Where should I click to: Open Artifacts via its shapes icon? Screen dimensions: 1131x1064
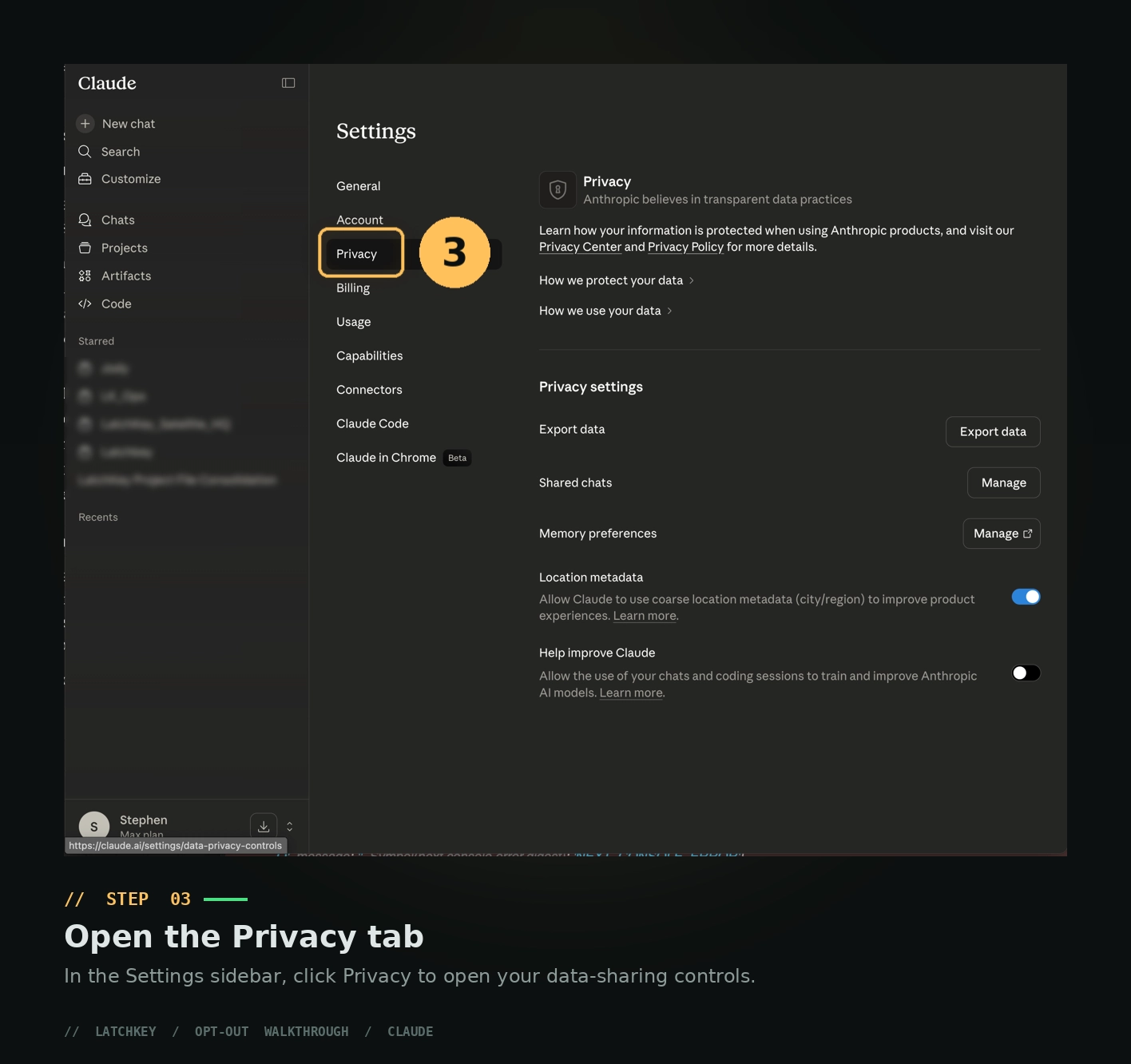pos(85,276)
